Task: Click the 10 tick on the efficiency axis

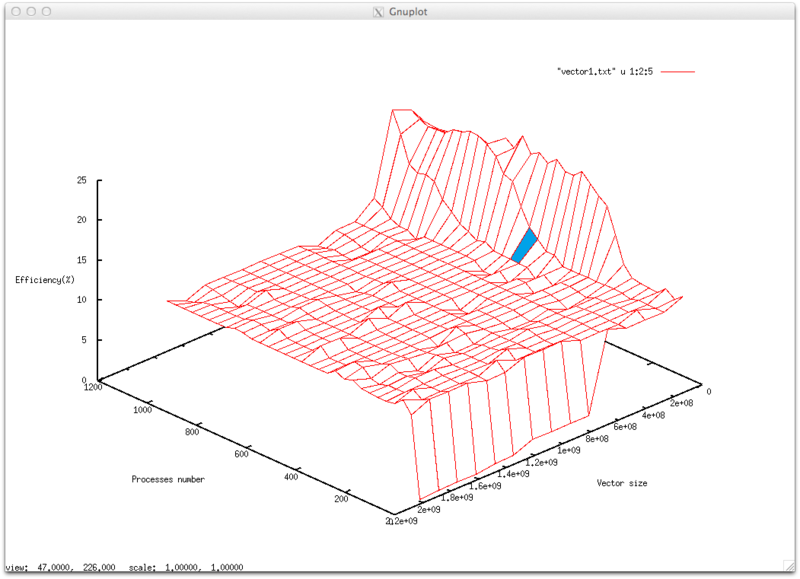Action: coord(82,299)
